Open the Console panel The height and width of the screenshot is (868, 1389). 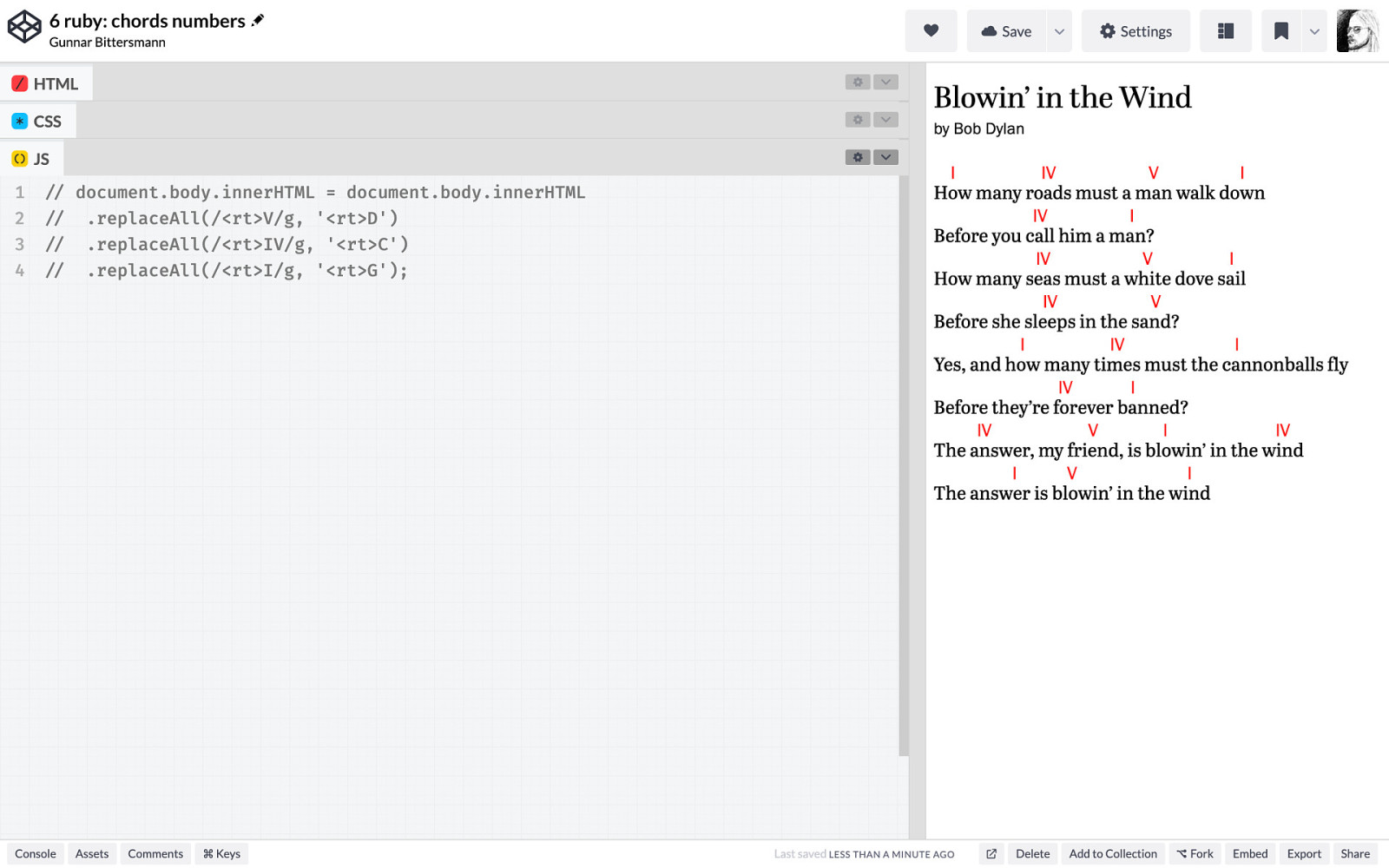(x=36, y=853)
